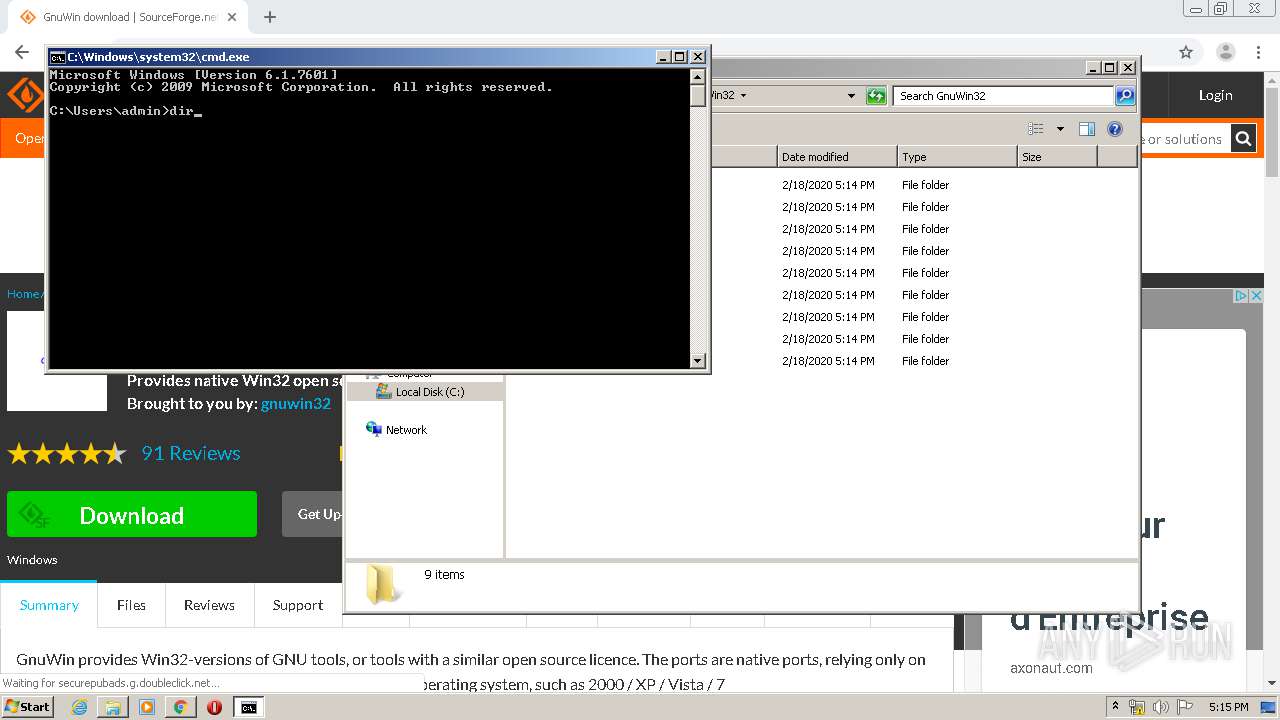1280x720 pixels.
Task: Click the cmd window scroll down arrow
Action: (x=698, y=360)
